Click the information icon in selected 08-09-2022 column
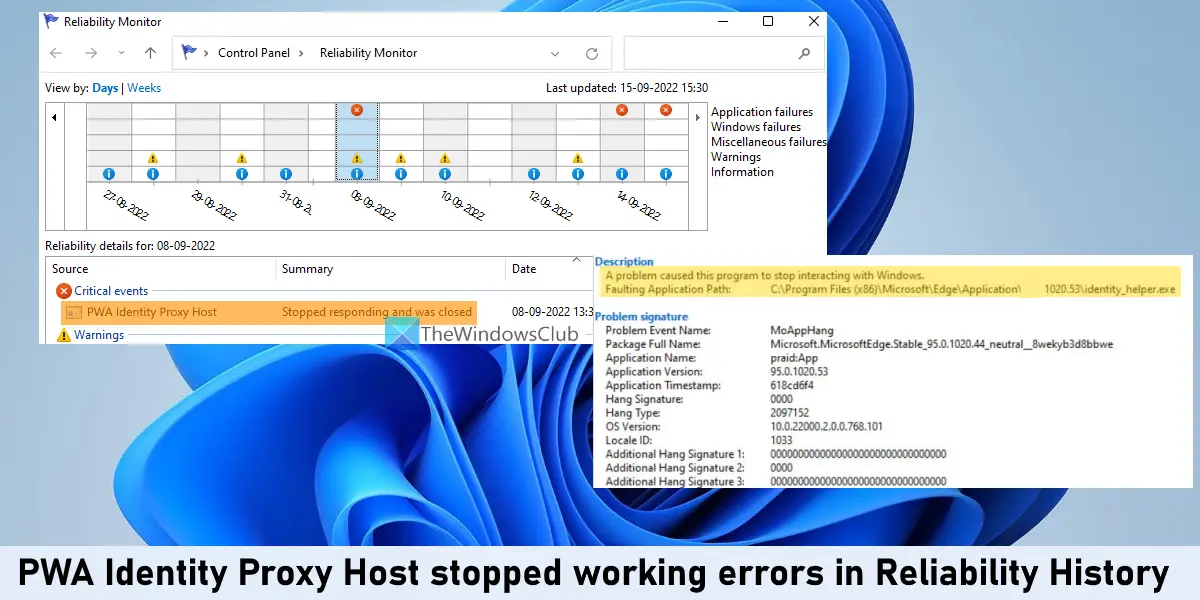This screenshot has width=1200, height=600. tap(357, 174)
